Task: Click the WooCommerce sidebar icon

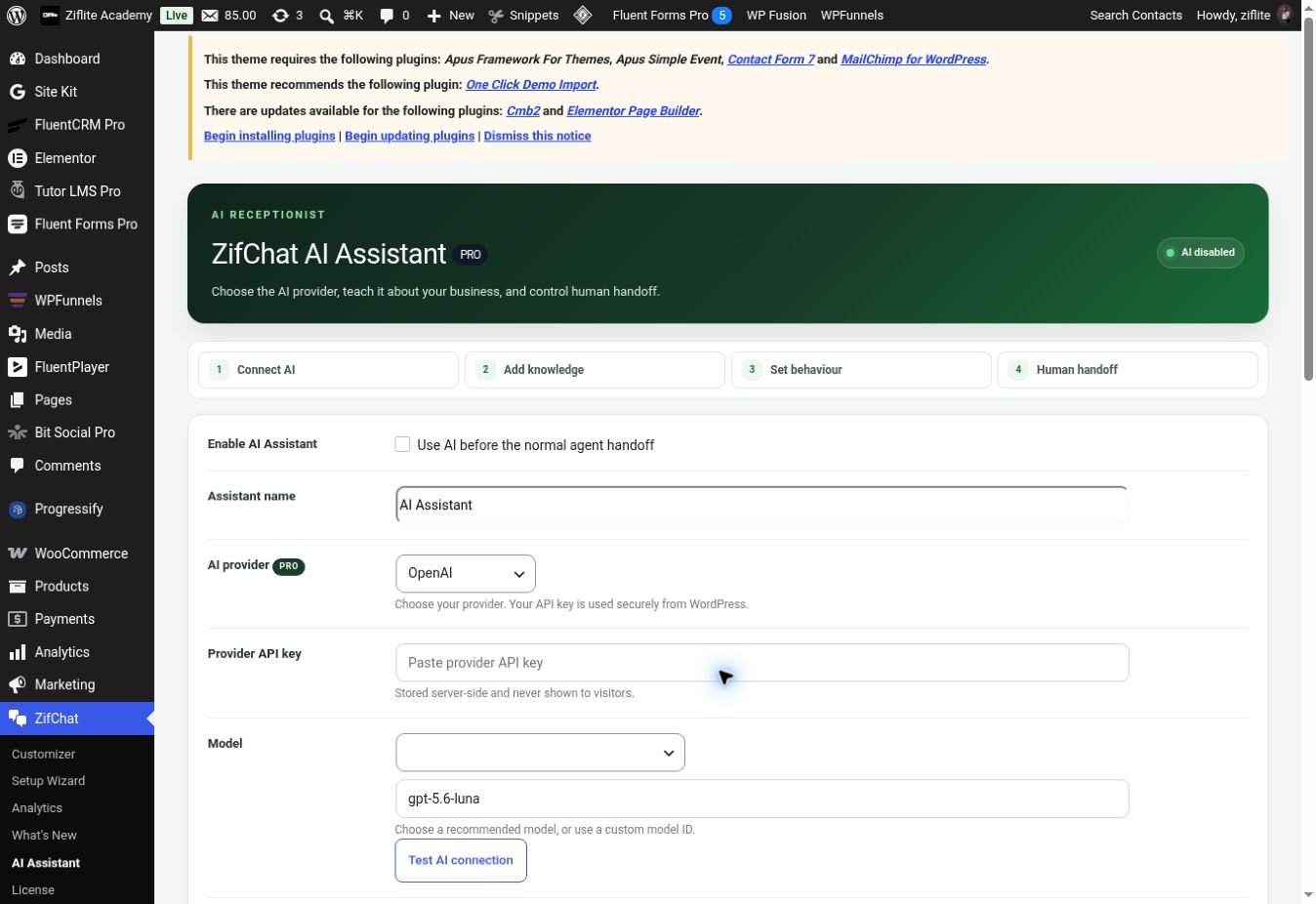Action: pos(18,554)
